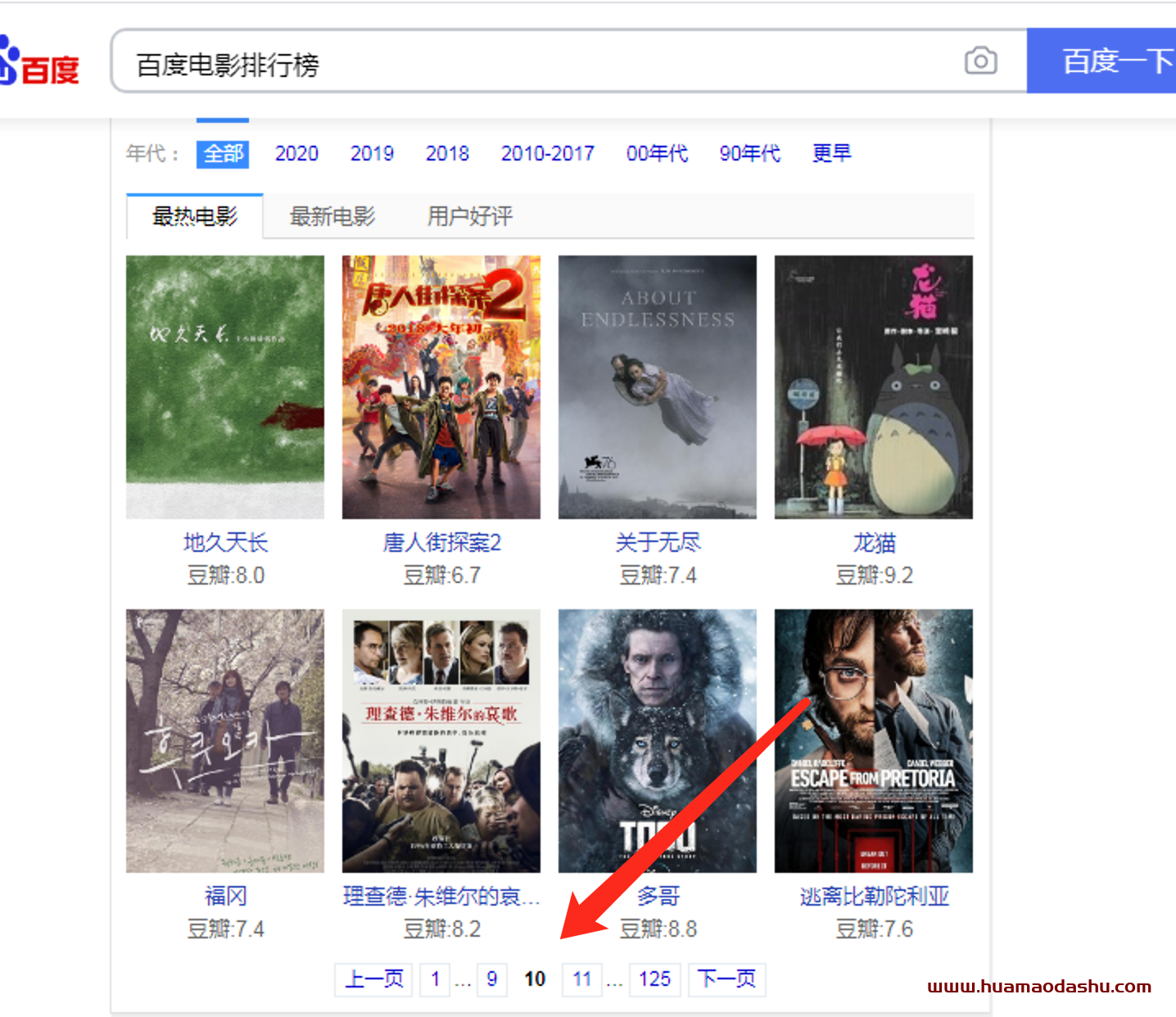Screen dimensions: 1176x1017
Task: Click the 逃离比勒陀利亚 title link
Action: click(874, 896)
